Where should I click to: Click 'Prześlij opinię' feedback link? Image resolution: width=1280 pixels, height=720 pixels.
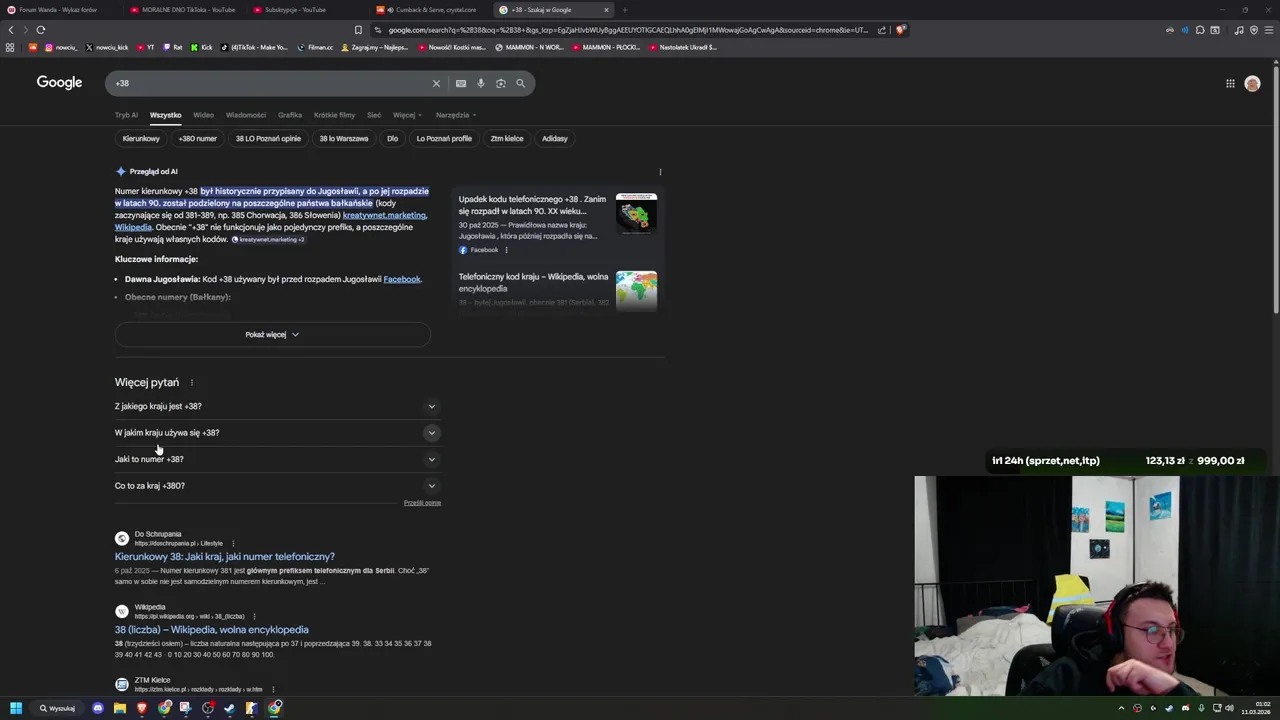pos(422,503)
